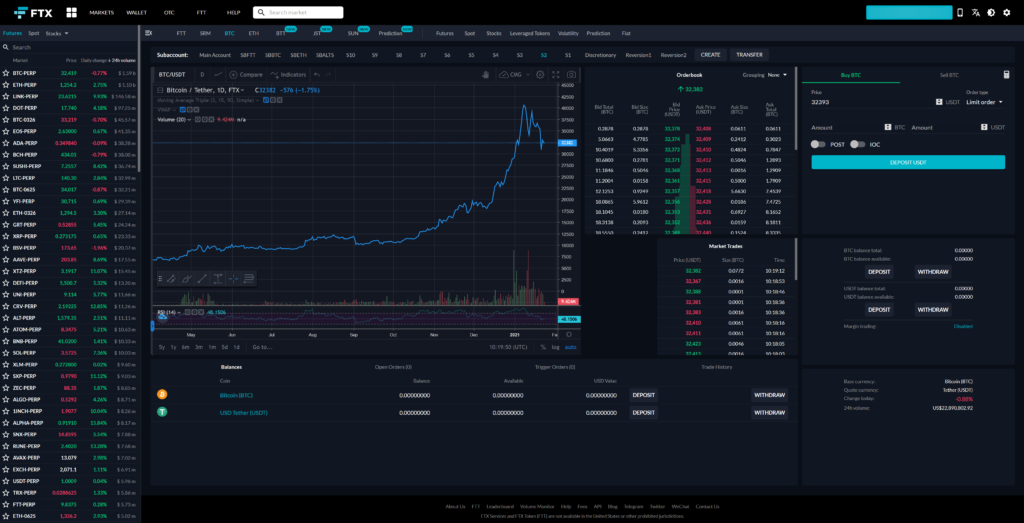Click the orderbook panel scrollbar

[795, 108]
